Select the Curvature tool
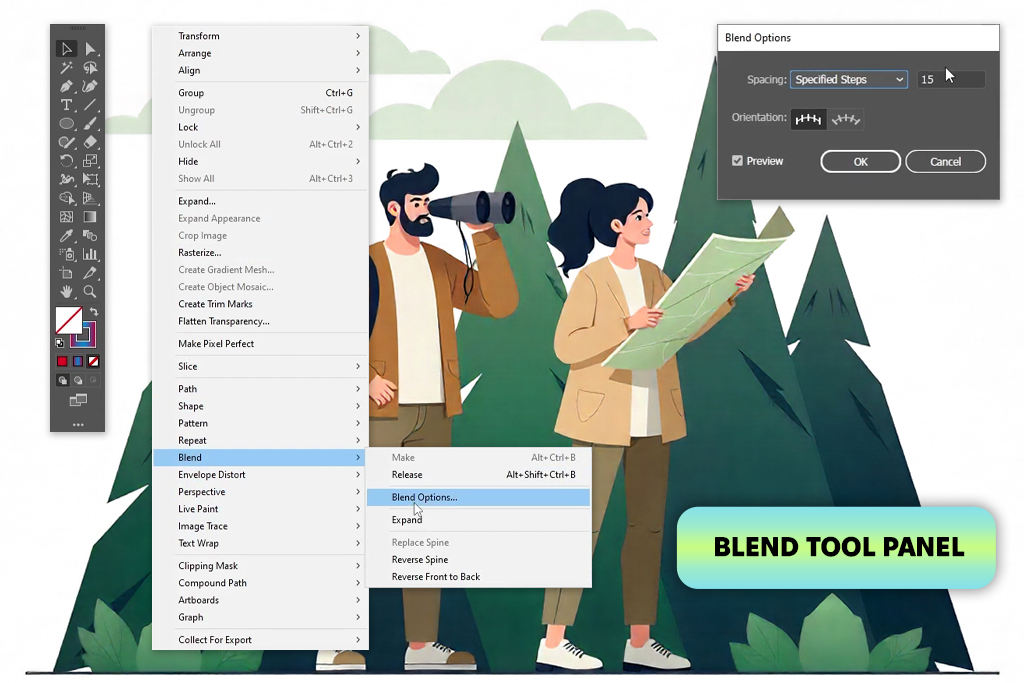The height and width of the screenshot is (683, 1024). pos(90,86)
